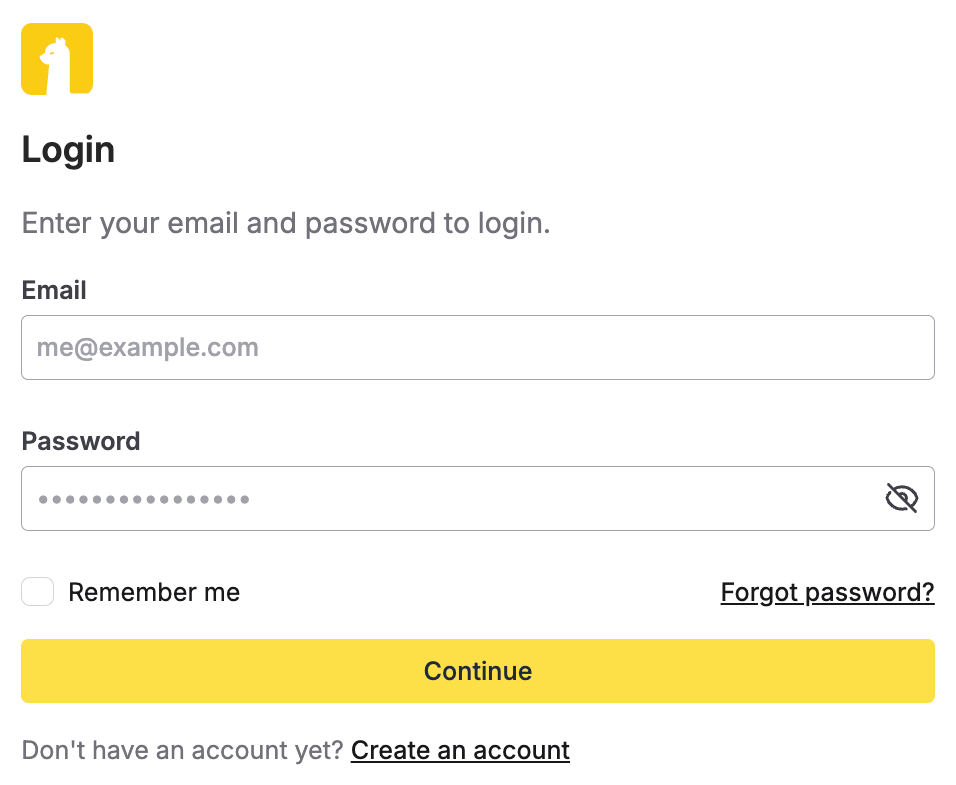Click the masked dots password placeholder
The image size is (956, 785).
[x=144, y=498]
